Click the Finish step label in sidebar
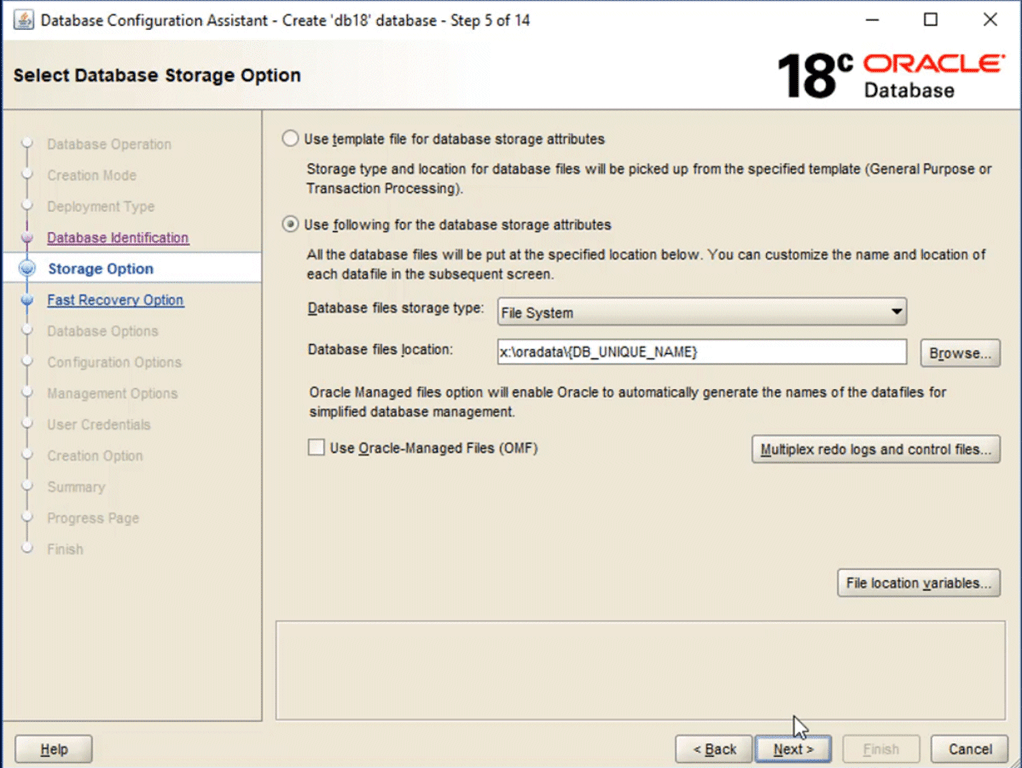The height and width of the screenshot is (768, 1022). [65, 550]
